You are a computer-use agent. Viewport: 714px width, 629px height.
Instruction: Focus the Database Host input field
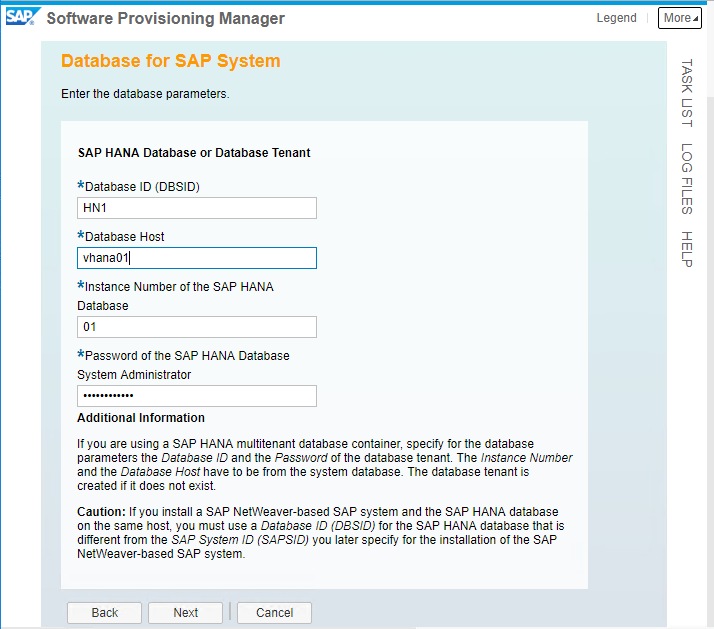197,258
